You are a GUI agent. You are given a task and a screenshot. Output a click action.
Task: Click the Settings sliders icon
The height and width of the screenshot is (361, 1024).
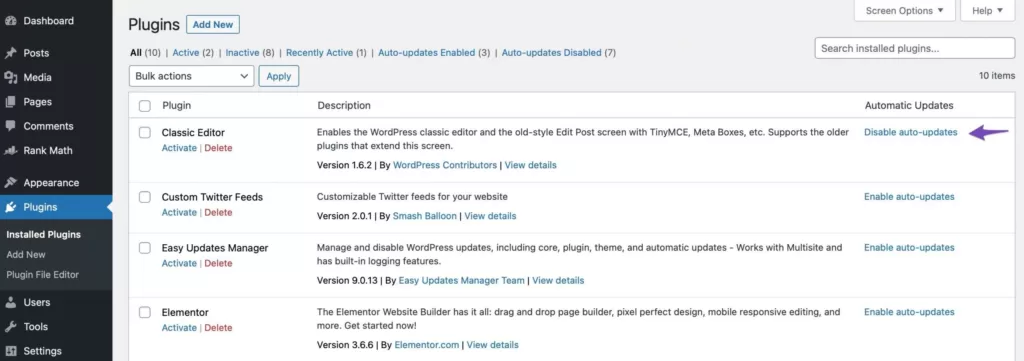(10, 351)
